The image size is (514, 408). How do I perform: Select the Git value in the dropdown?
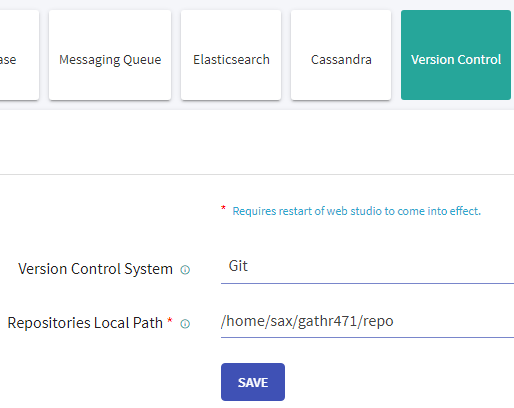pos(238,266)
